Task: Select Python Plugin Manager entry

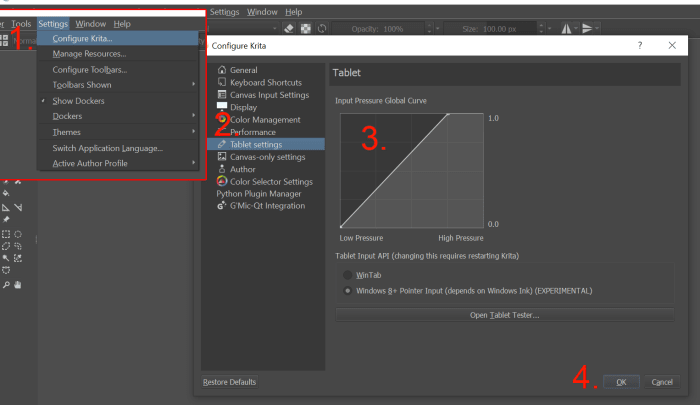Action: pos(259,194)
